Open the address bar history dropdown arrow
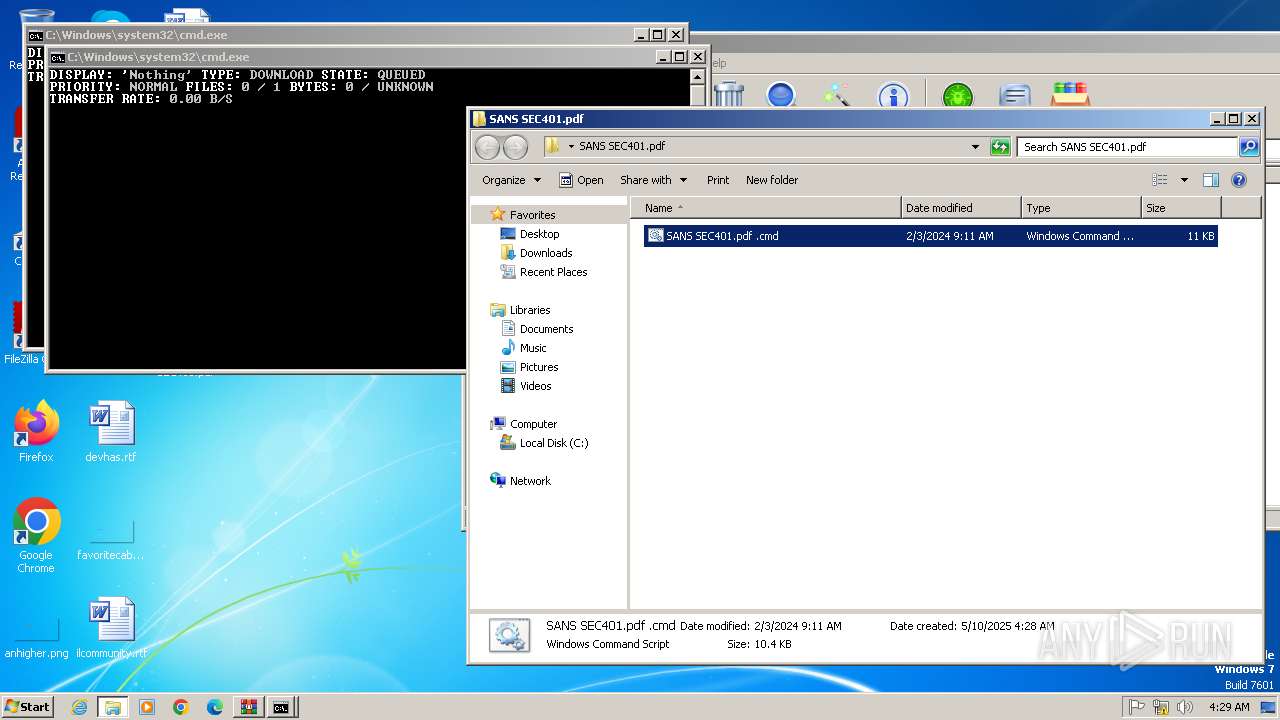The height and width of the screenshot is (720, 1280). point(976,147)
